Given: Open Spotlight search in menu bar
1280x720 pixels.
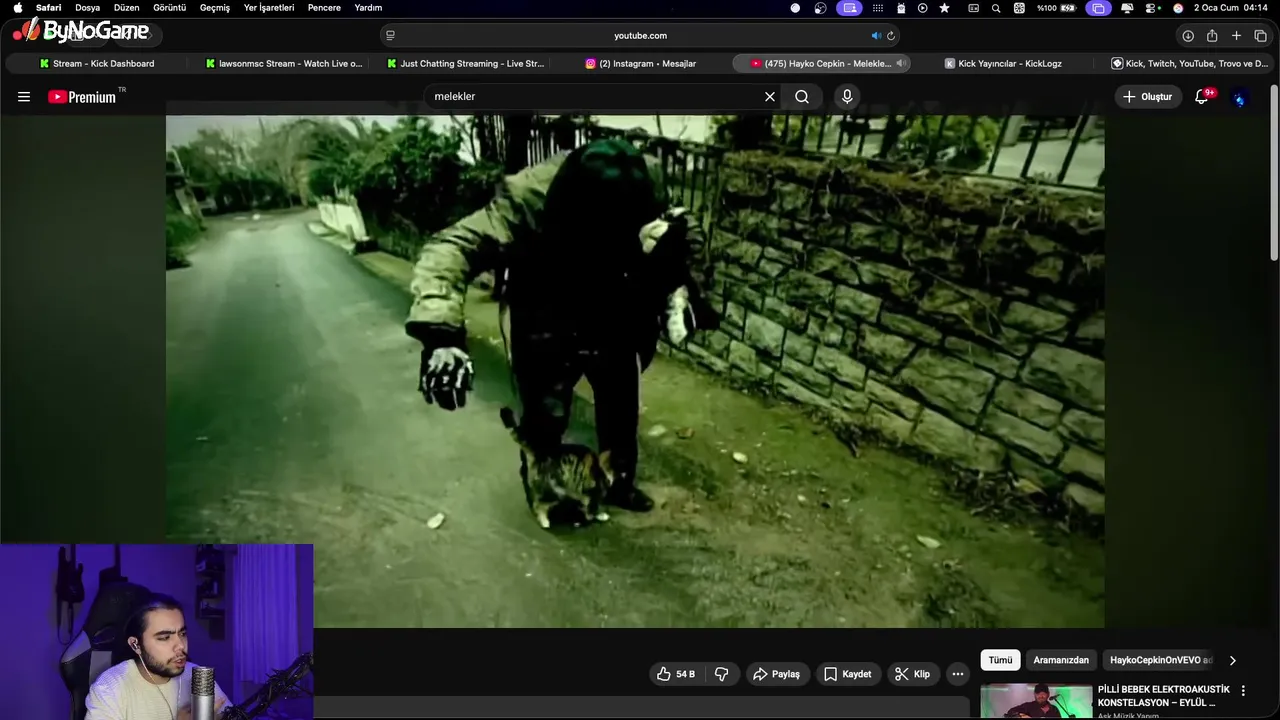Looking at the screenshot, I should tap(996, 8).
